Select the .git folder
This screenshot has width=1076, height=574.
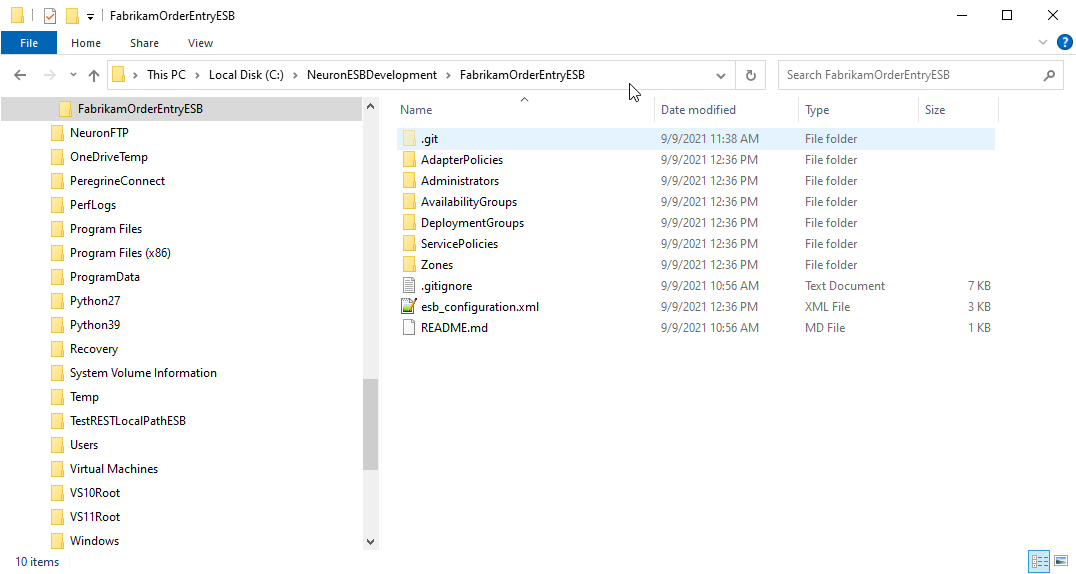point(695,139)
